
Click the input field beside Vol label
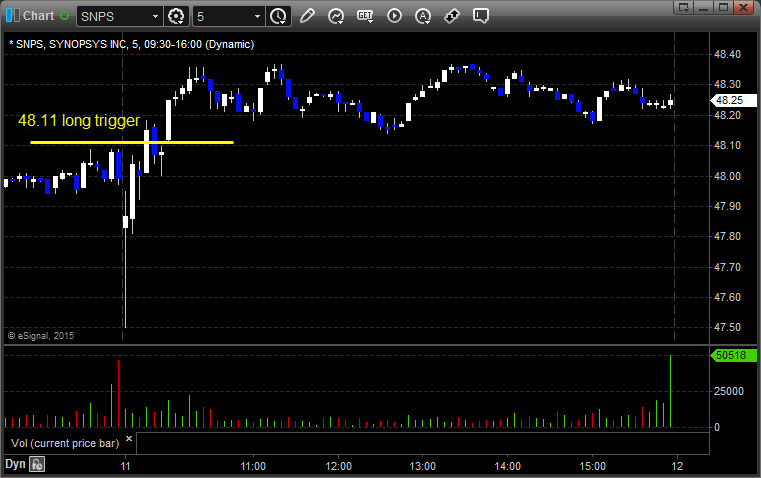tap(422, 443)
